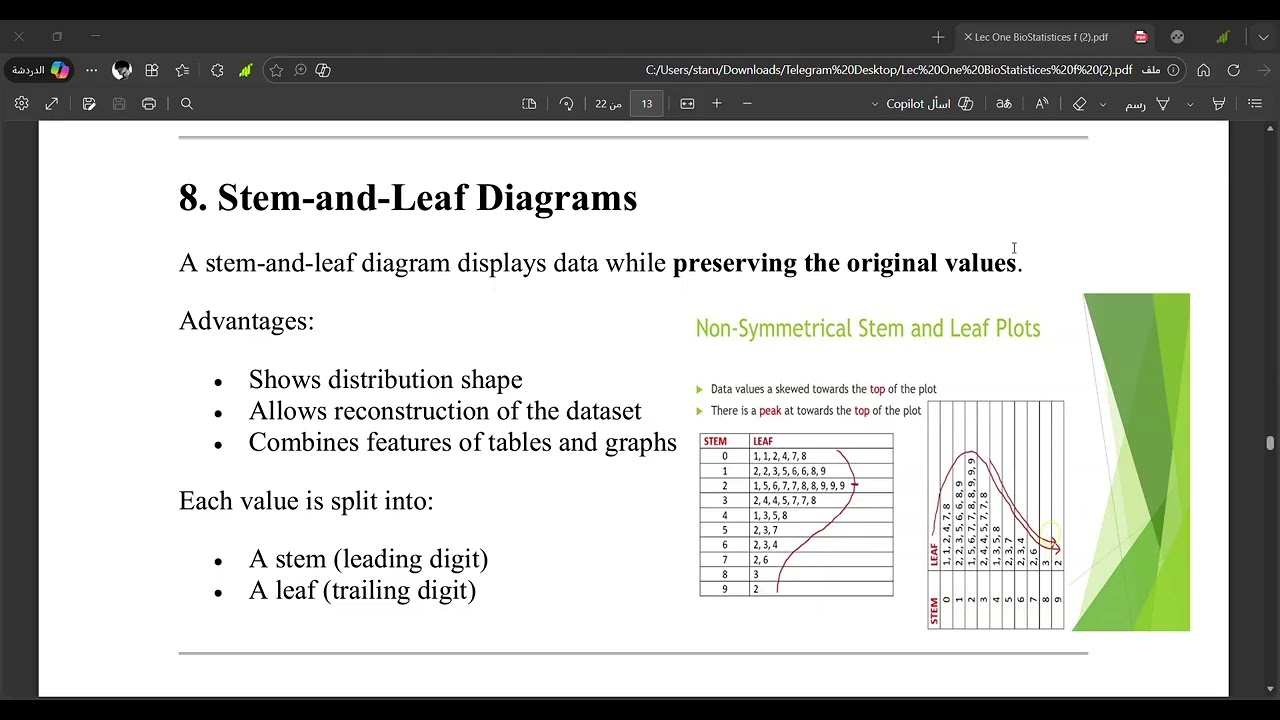Click 'Non-Symmetrical Stem and Leaf Plots' title
The height and width of the screenshot is (720, 1280).
(x=868, y=329)
